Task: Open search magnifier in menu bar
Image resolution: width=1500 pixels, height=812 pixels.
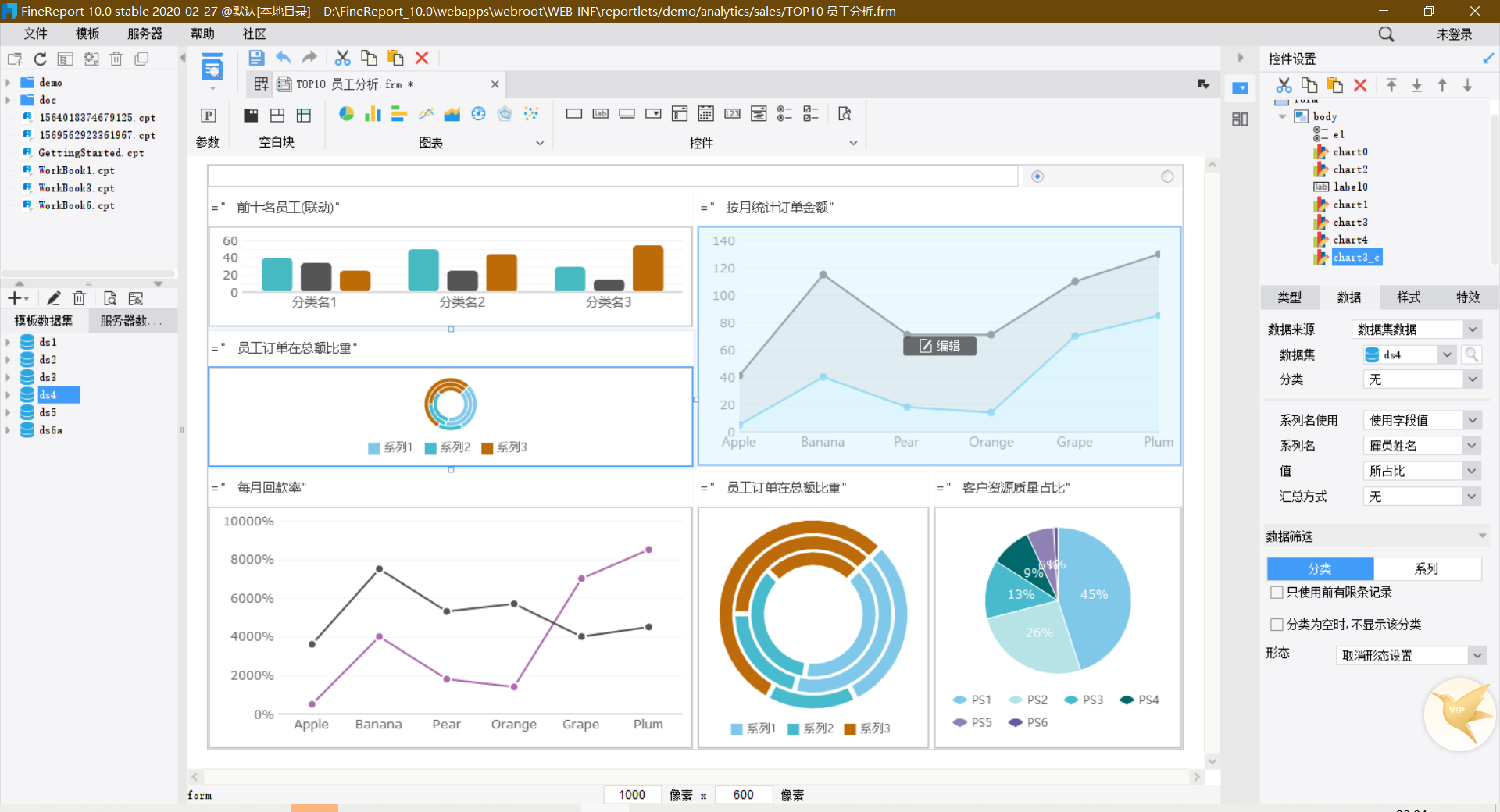Action: tap(1386, 34)
